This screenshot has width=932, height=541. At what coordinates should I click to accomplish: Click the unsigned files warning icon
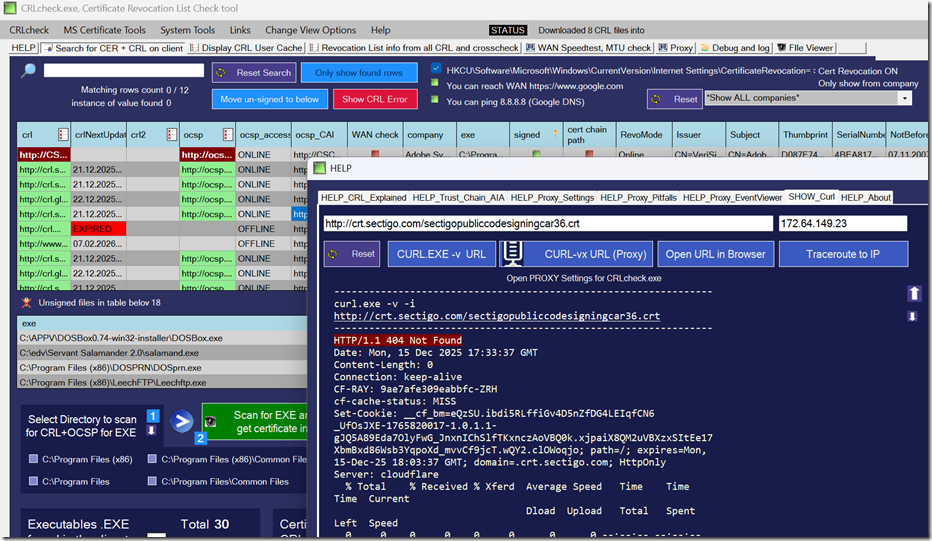(26, 302)
